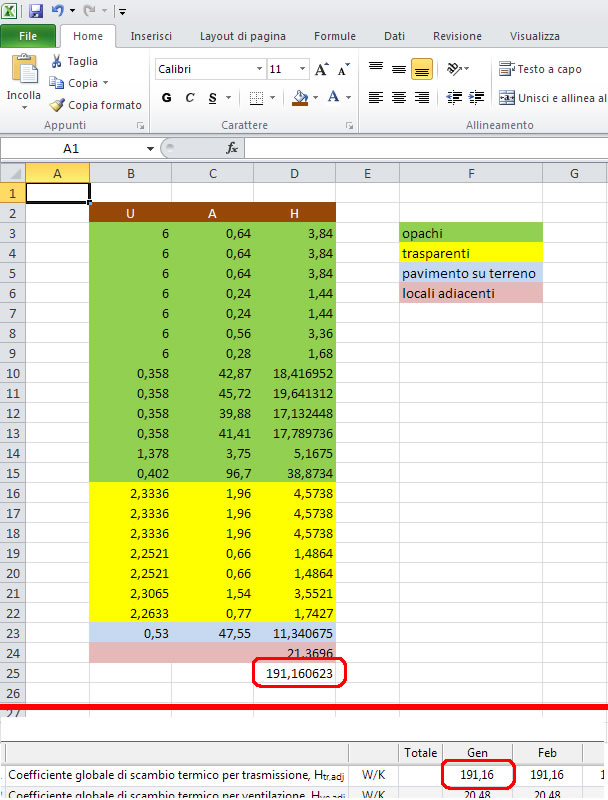The height and width of the screenshot is (800, 608).
Task: Click the Copia copy icon
Action: click(x=56, y=83)
